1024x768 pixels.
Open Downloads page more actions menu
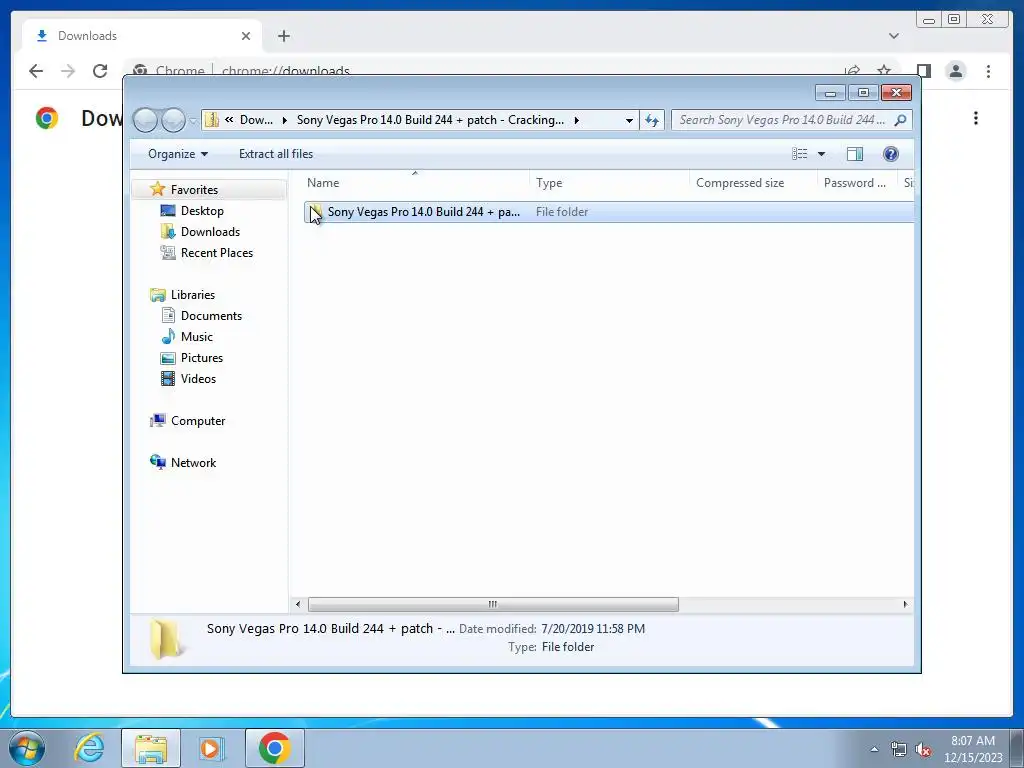976,118
